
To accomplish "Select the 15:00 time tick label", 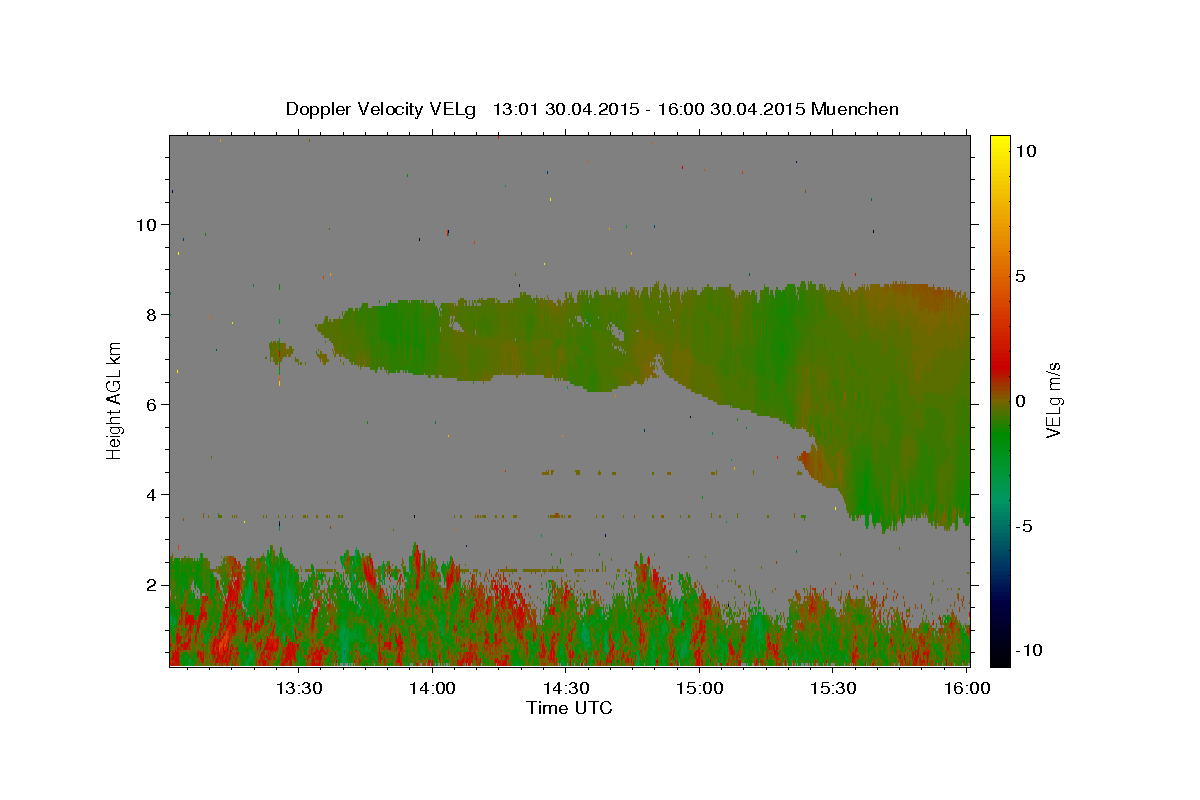I will [699, 688].
